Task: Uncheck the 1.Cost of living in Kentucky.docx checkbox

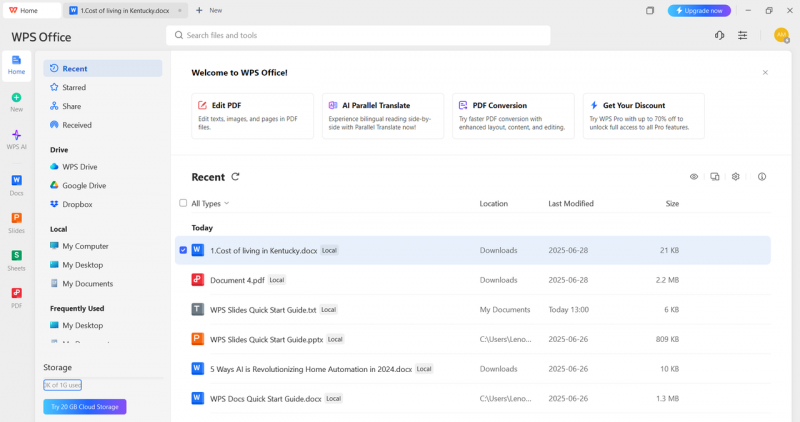Action: pos(183,250)
